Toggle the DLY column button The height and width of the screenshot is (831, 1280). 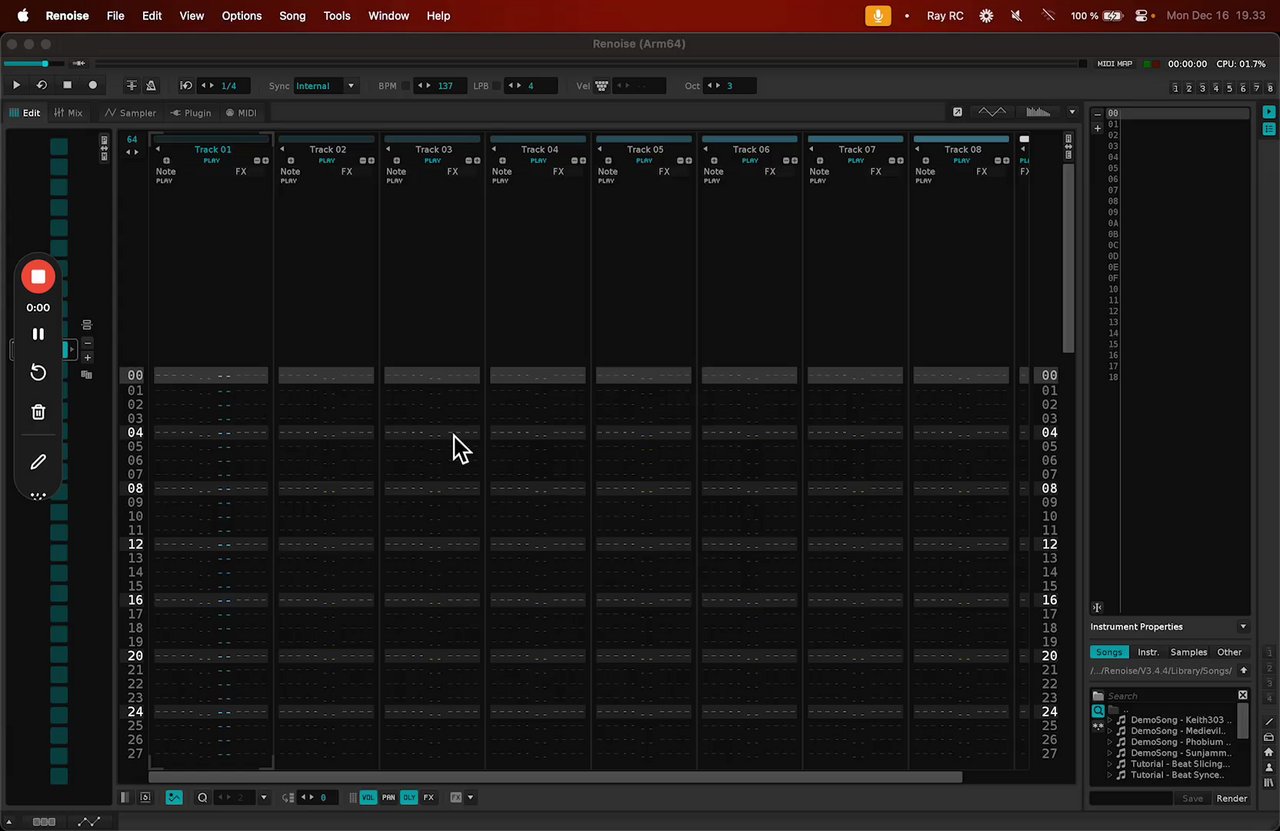(x=409, y=798)
